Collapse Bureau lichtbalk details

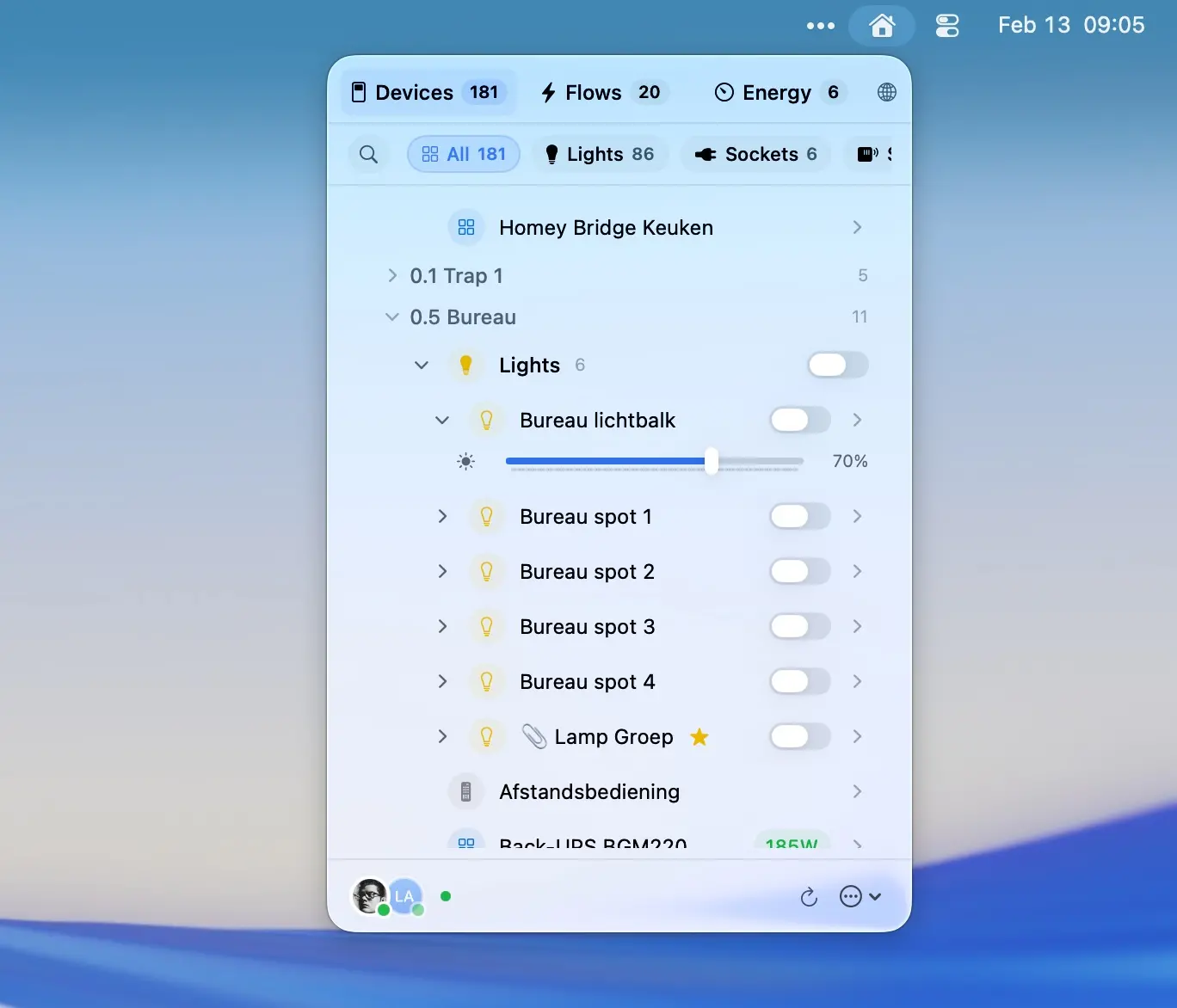[442, 420]
